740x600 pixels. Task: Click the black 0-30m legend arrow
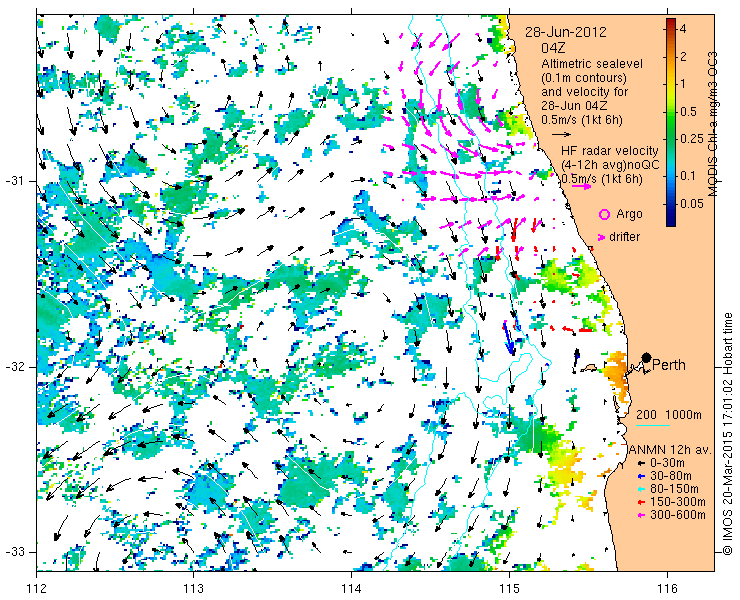641,464
